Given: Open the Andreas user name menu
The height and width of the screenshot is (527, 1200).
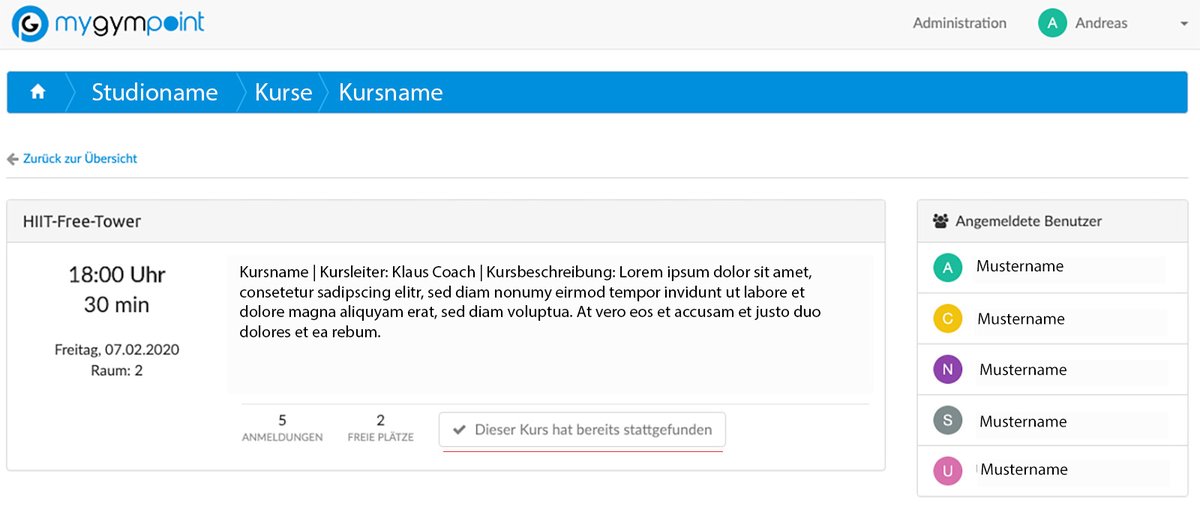Looking at the screenshot, I should [1101, 23].
